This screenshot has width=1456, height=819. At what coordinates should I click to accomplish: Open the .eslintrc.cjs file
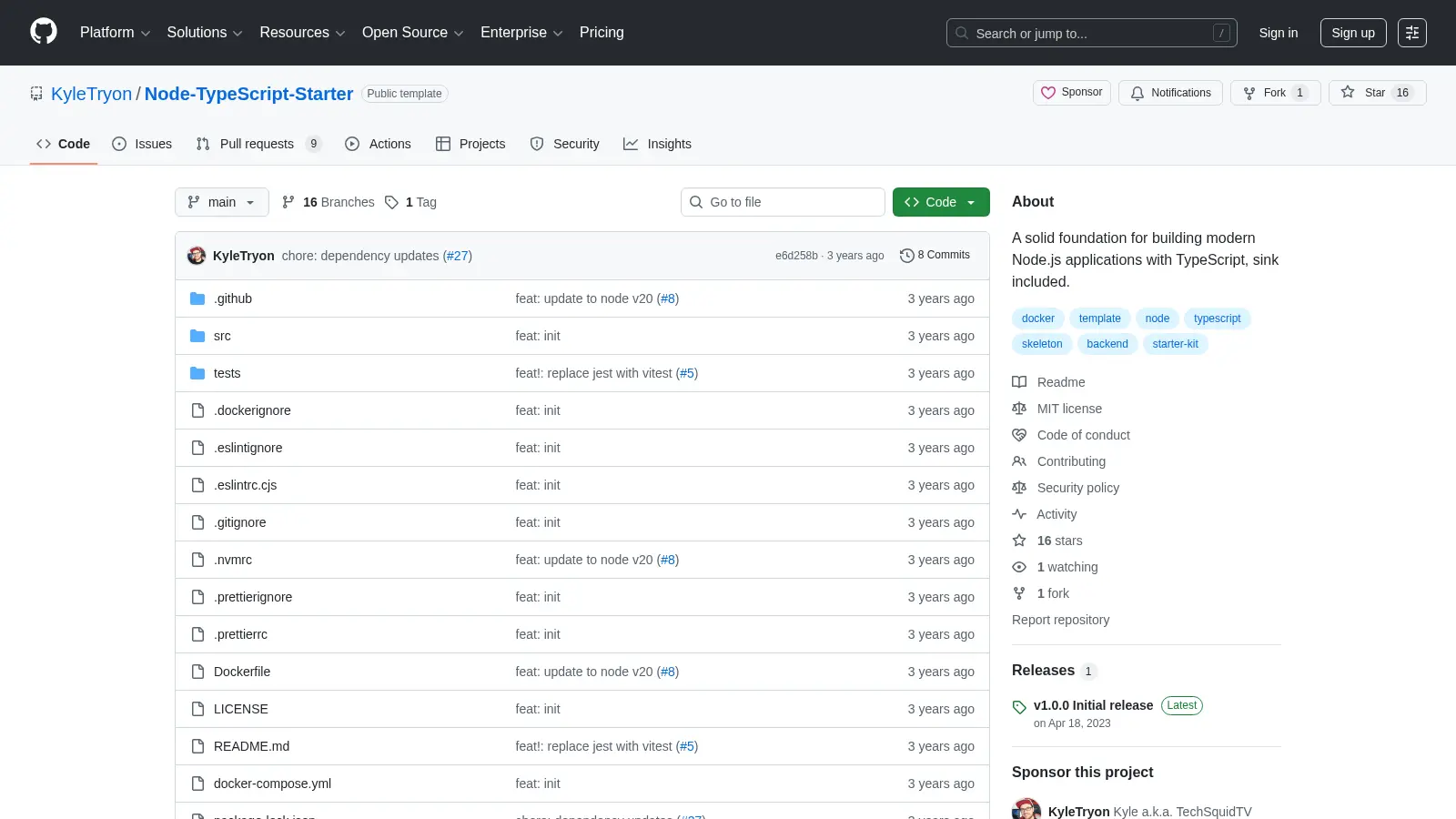245,485
